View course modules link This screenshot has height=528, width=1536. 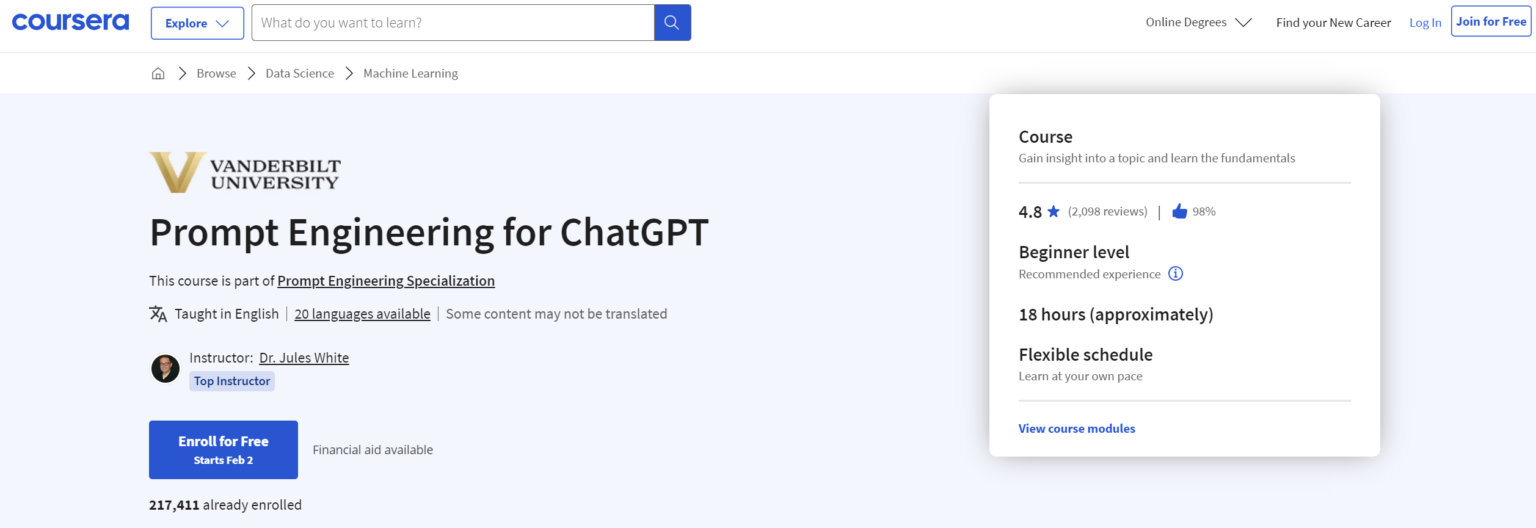tap(1077, 428)
